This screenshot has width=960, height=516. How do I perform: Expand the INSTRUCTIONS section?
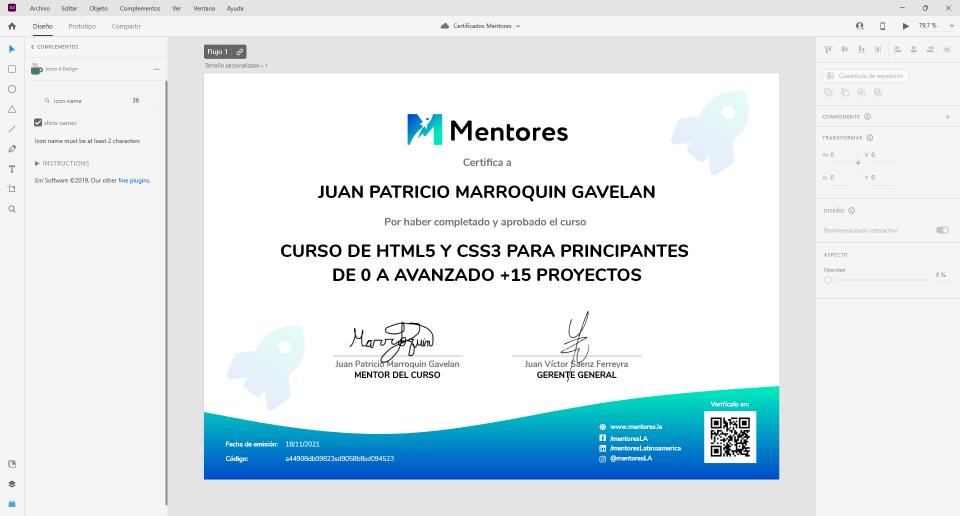pos(62,163)
